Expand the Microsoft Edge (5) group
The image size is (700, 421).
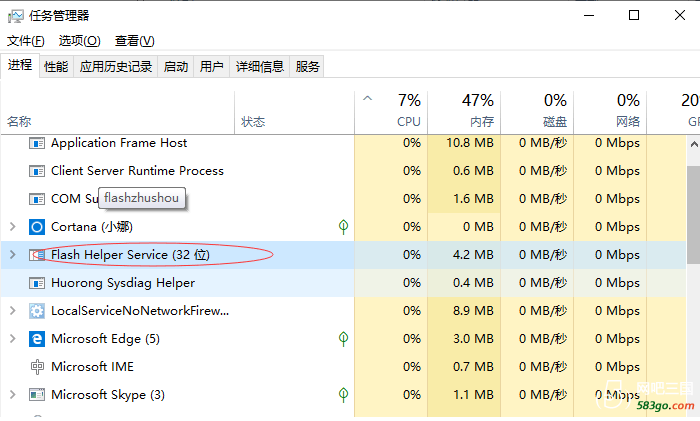[x=13, y=339]
